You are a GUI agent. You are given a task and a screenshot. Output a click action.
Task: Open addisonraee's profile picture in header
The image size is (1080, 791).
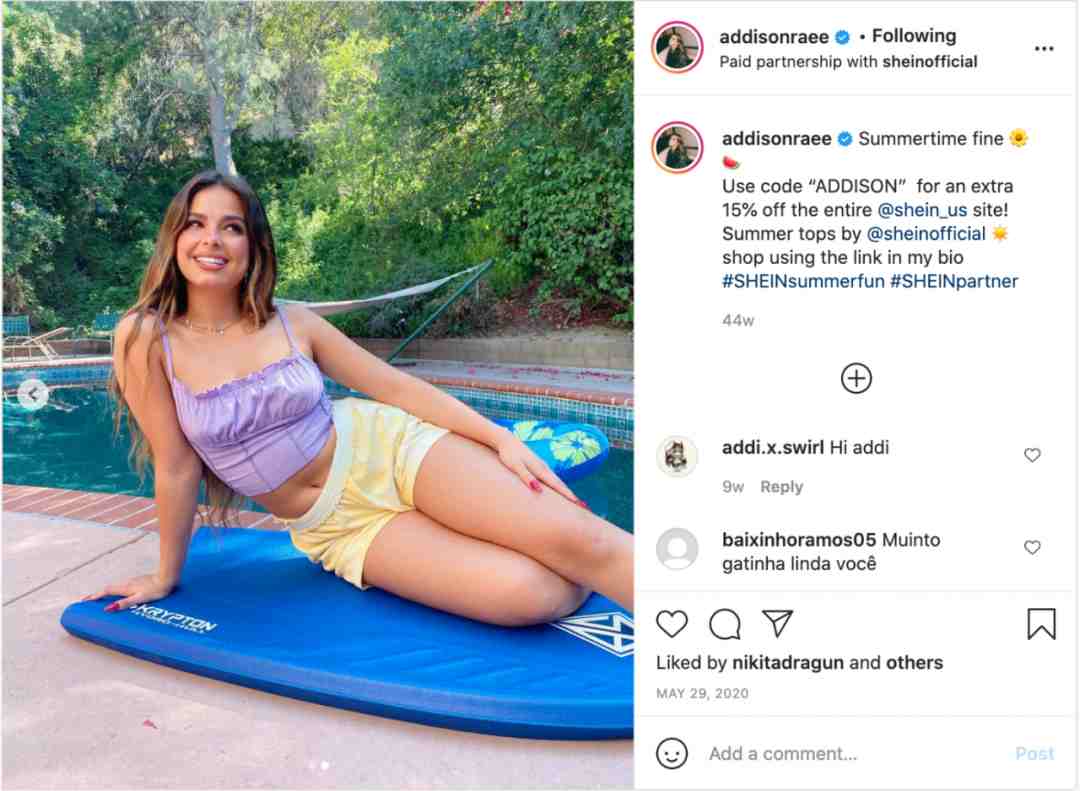pos(677,47)
